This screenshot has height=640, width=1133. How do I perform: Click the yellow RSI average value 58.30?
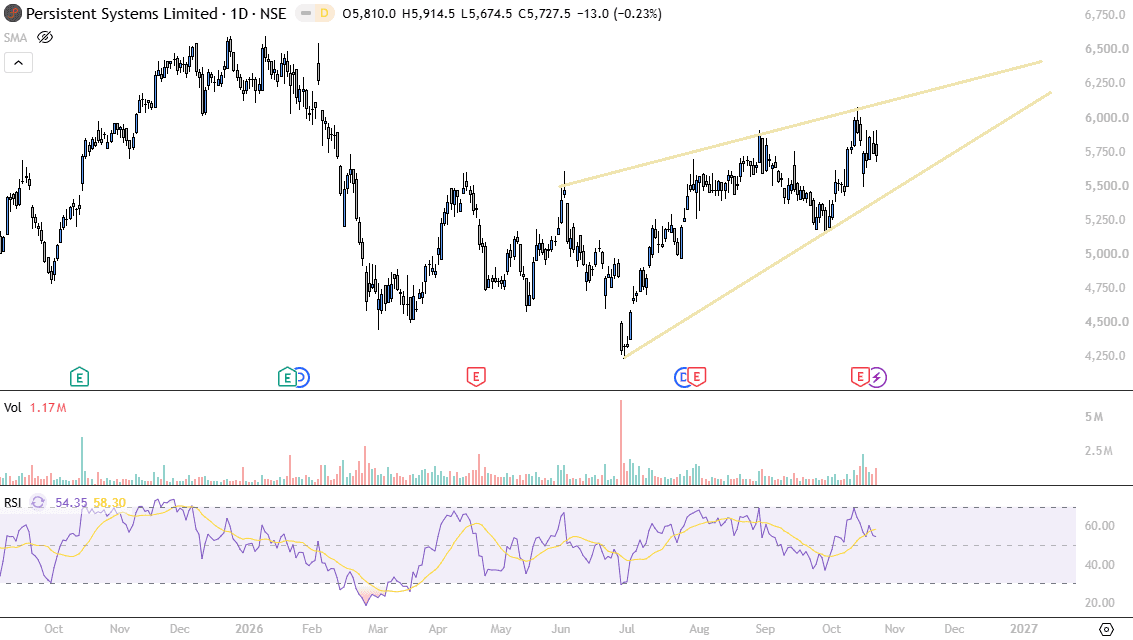109,503
